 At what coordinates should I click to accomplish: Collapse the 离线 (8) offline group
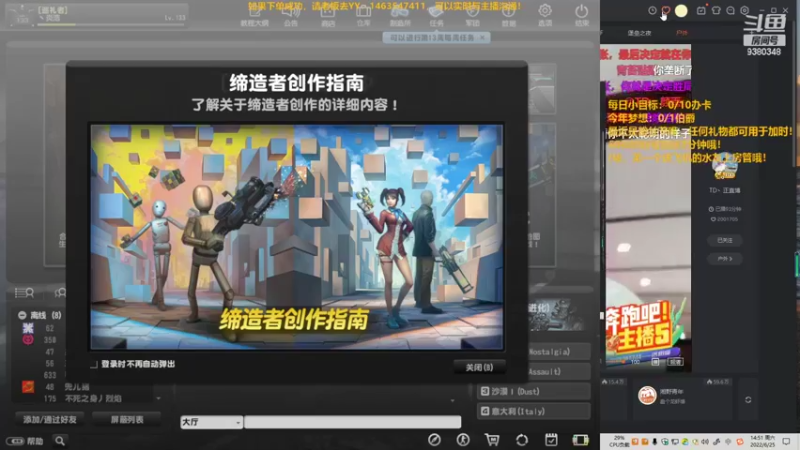click(x=22, y=315)
